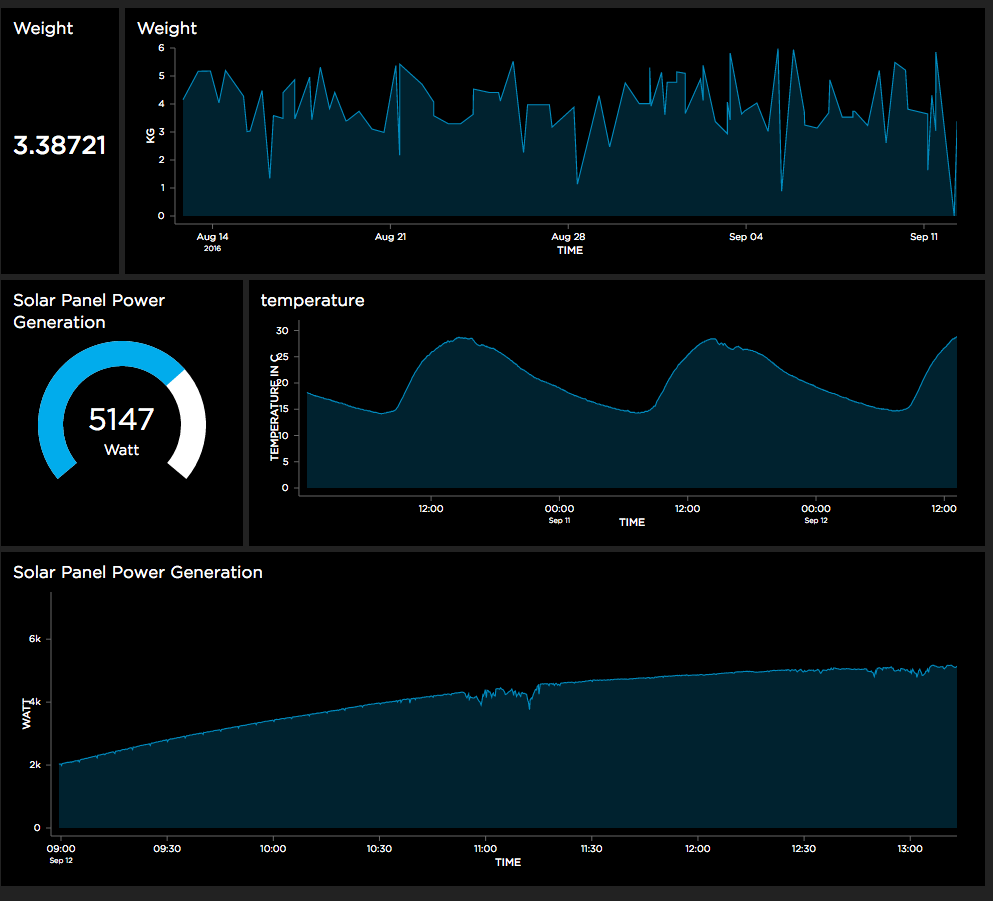993x901 pixels.
Task: Click the 2k tick on the power chart
Action: pos(35,765)
